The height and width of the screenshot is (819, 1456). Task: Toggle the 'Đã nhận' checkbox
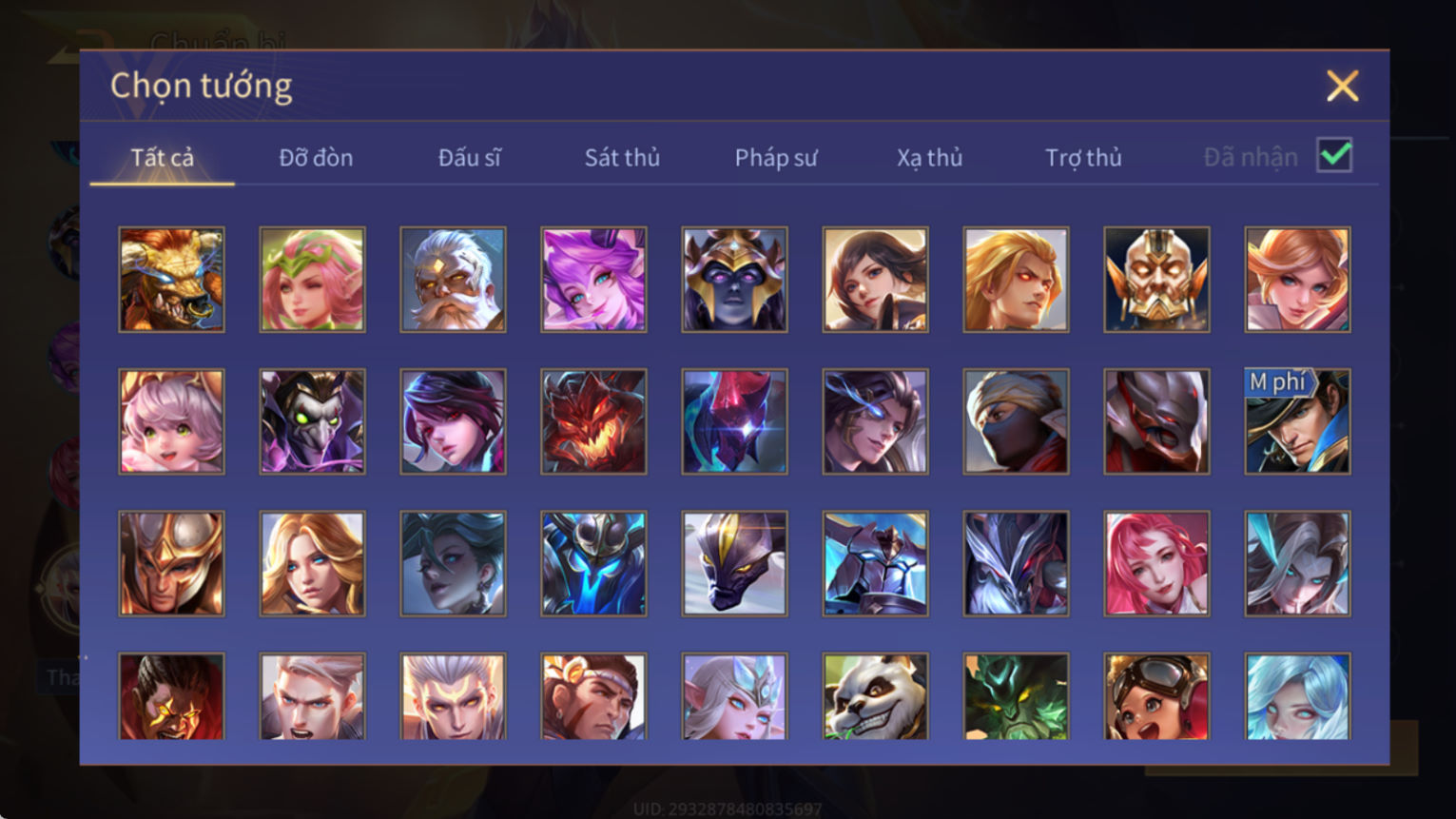coord(1334,155)
